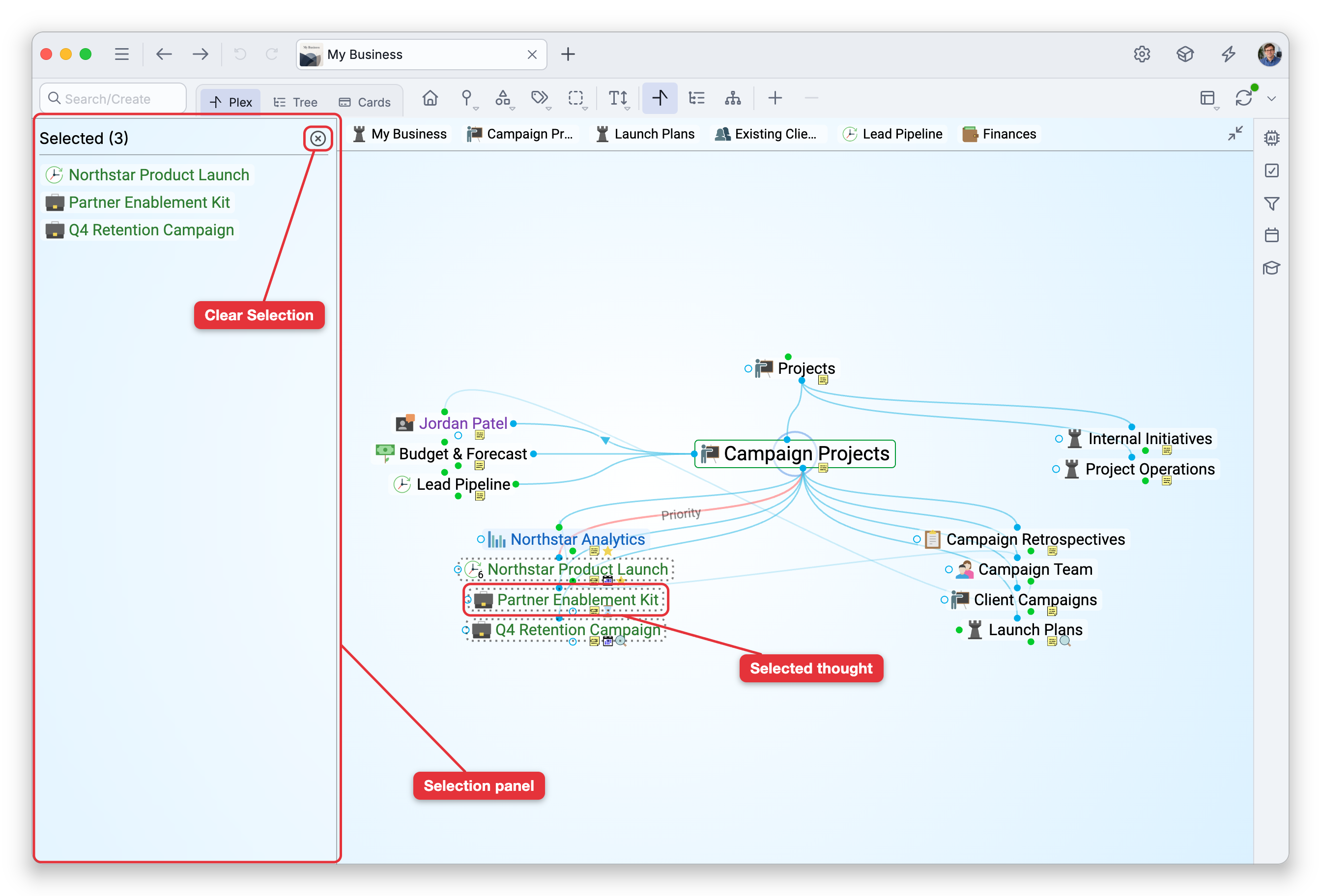Expand the toolbar overflow chevron
This screenshot has height=896, width=1321.
coord(1271,98)
